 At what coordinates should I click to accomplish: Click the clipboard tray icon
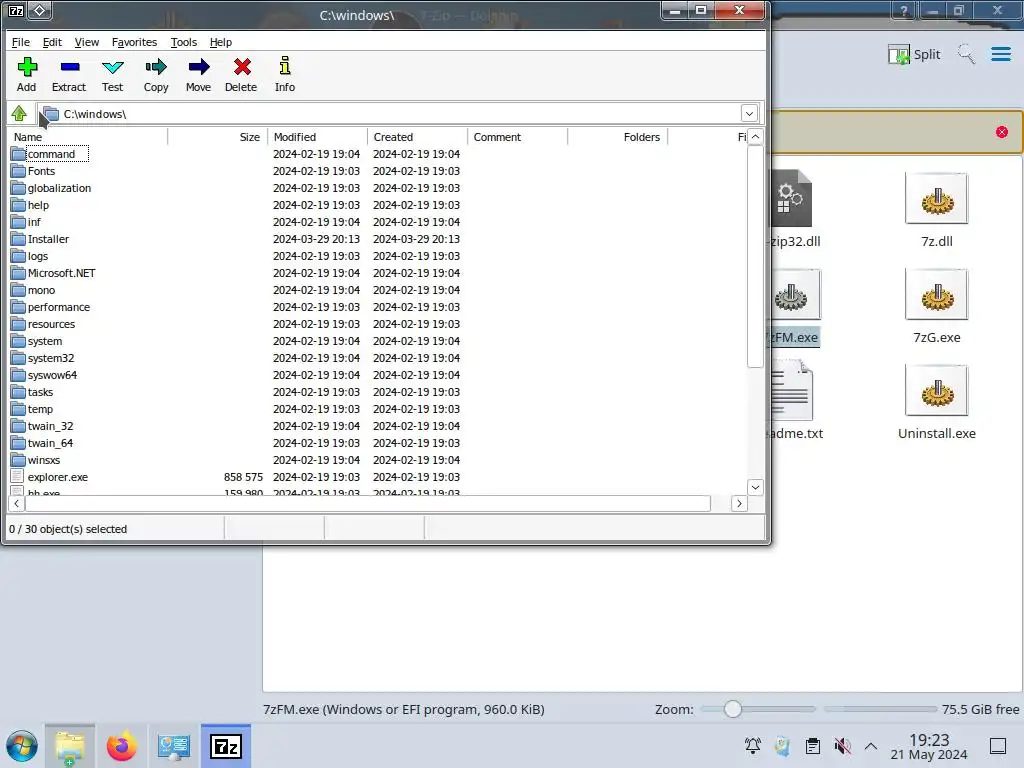(x=813, y=746)
